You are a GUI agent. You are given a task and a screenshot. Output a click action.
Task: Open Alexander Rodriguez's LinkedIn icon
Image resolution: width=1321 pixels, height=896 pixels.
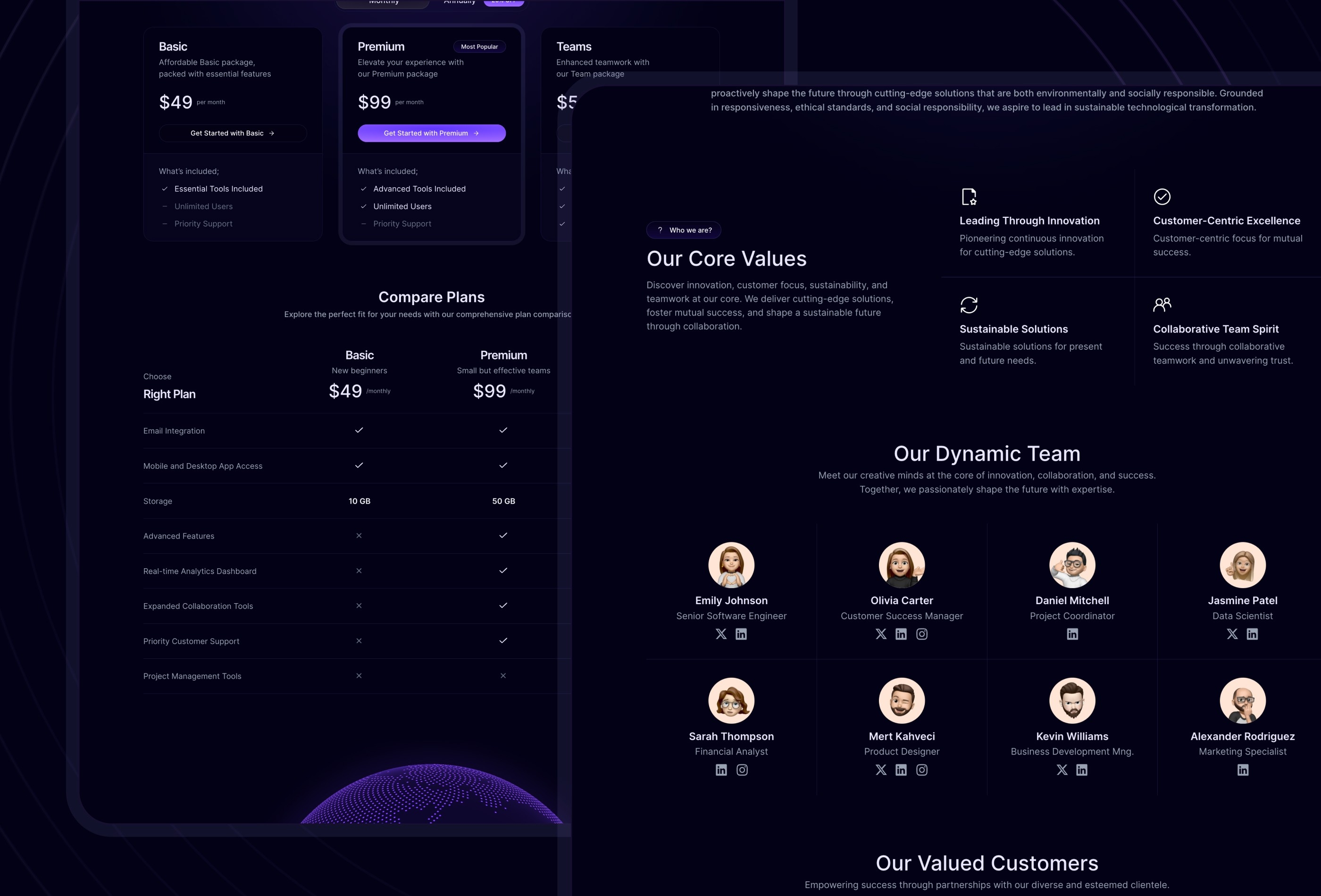pos(1243,770)
